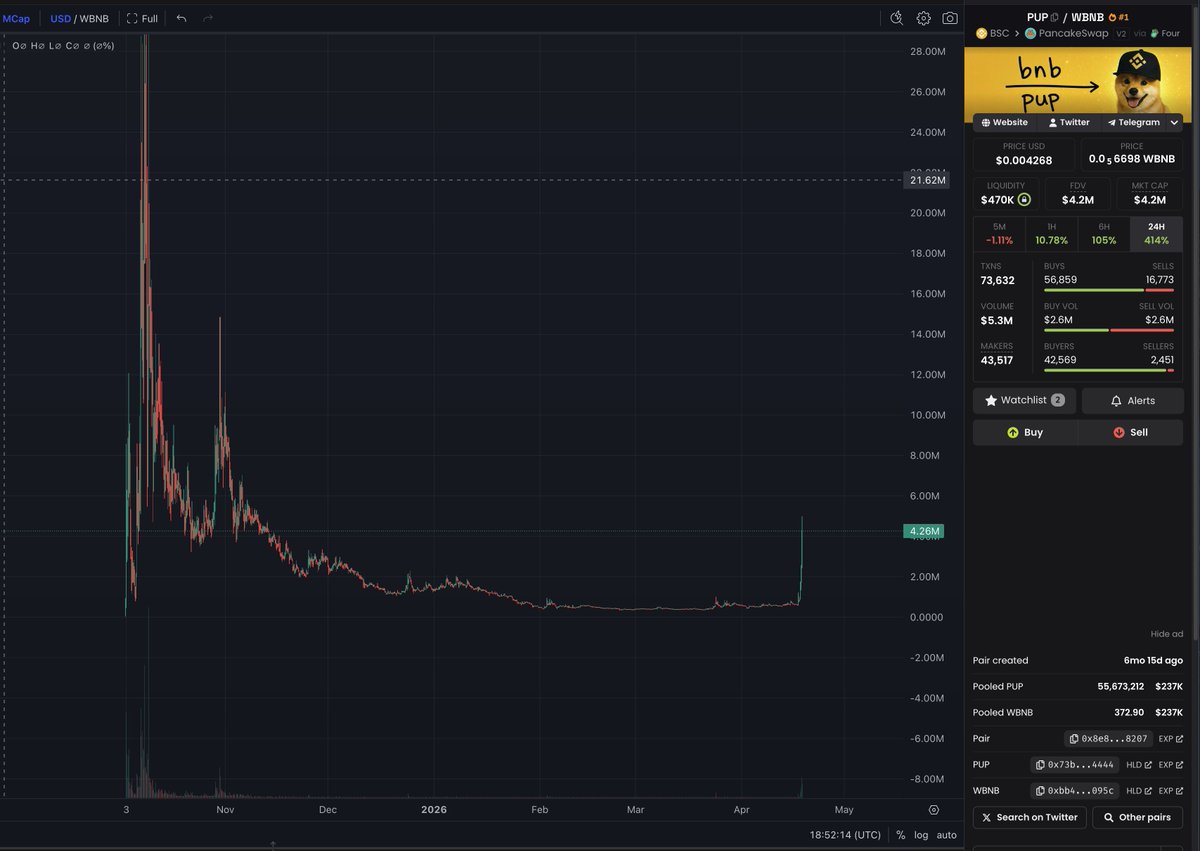Click the LIQUIDITY $470K box

coord(1006,194)
